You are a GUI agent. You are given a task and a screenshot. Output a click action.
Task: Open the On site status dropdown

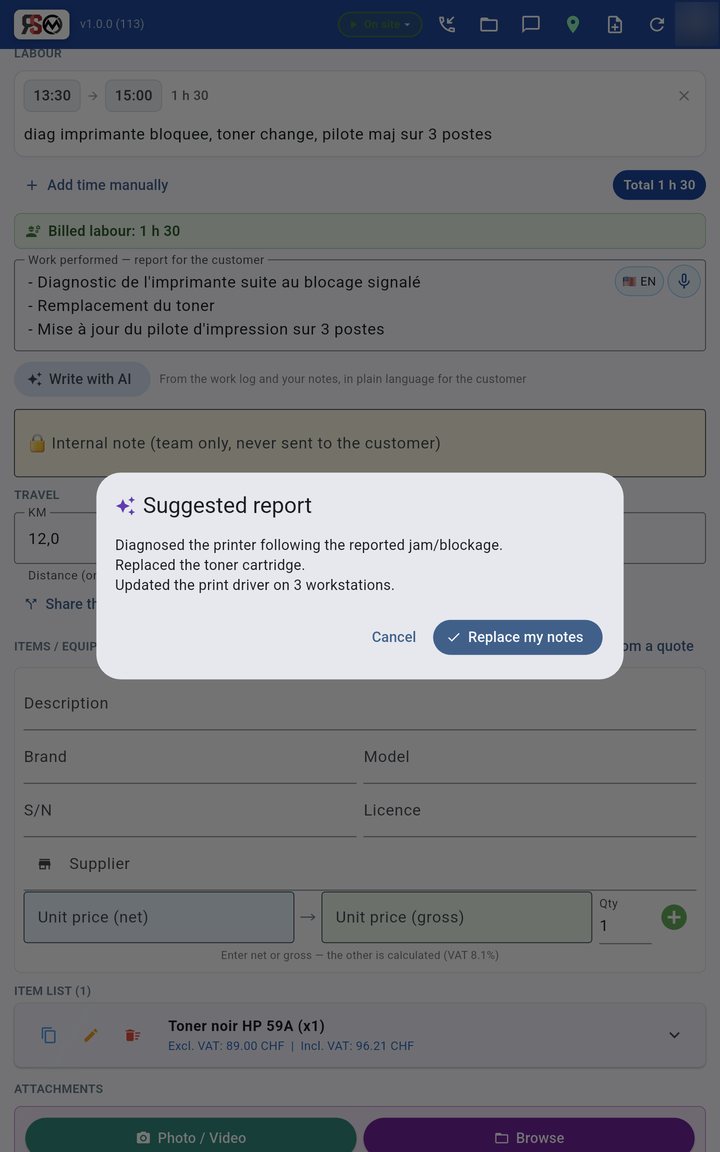coord(380,24)
